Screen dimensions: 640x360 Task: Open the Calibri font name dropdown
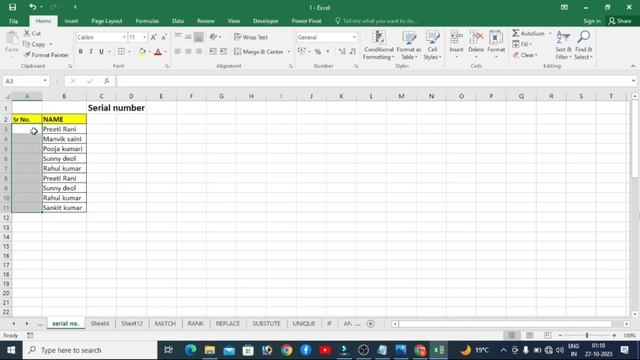(124, 37)
